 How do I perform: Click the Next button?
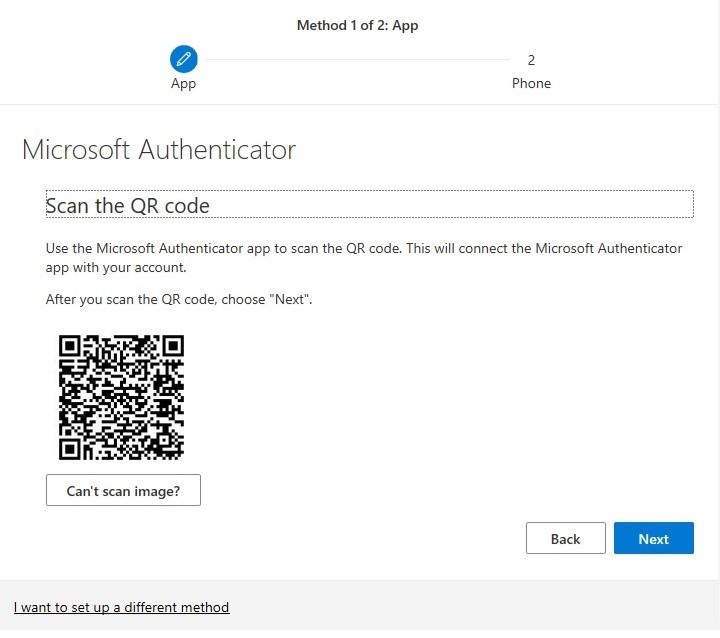coord(653,538)
